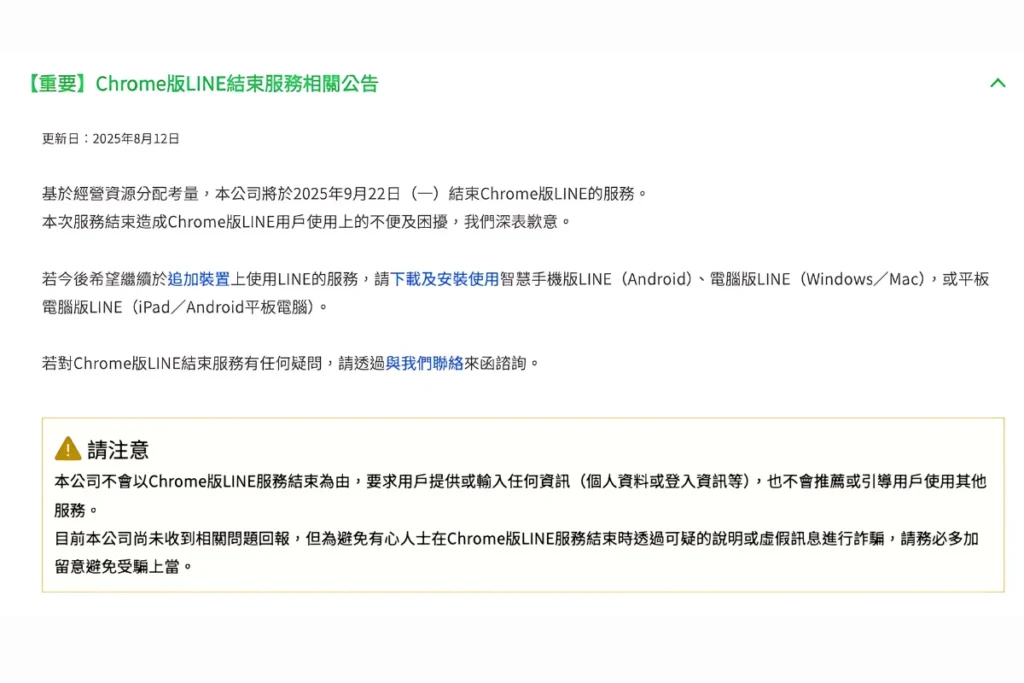Viewport: 1024px width, 683px height.
Task: Click the sentence starting 本公司不會以Chrome版LINE
Action: coord(520,496)
